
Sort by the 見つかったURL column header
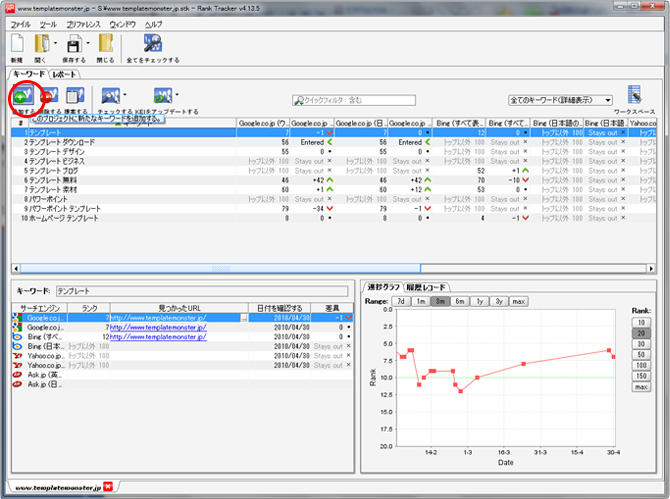point(179,308)
